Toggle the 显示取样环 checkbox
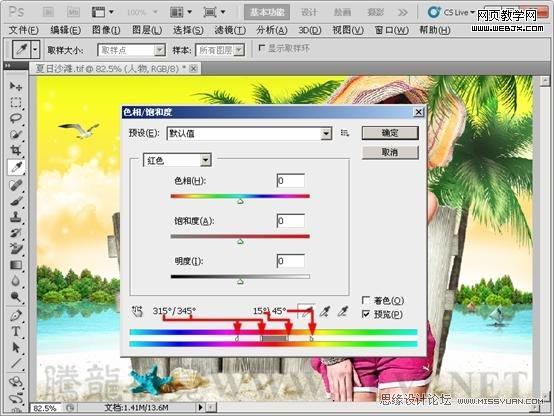The width and height of the screenshot is (554, 416). (261, 48)
